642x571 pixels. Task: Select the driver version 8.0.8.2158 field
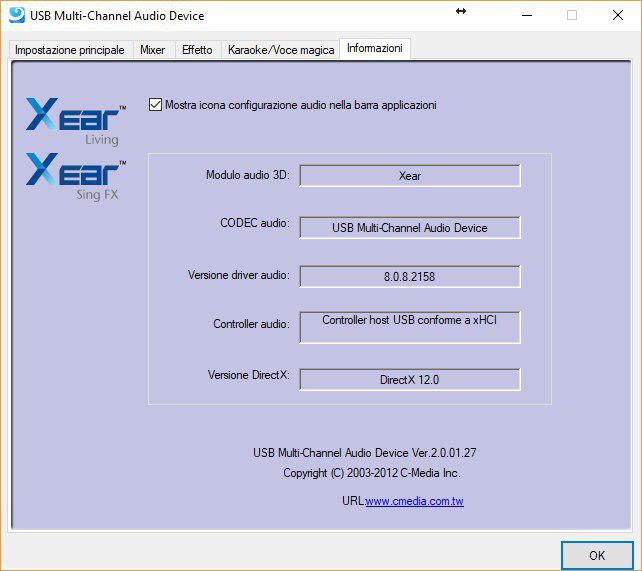(410, 277)
